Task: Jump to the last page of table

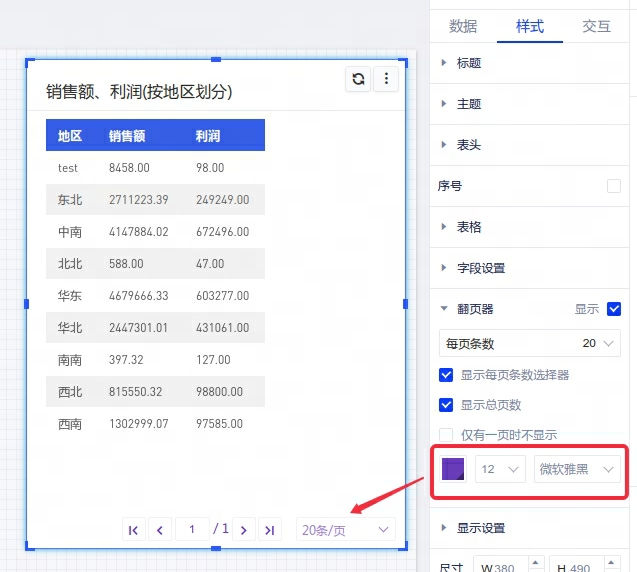Action: pos(268,530)
